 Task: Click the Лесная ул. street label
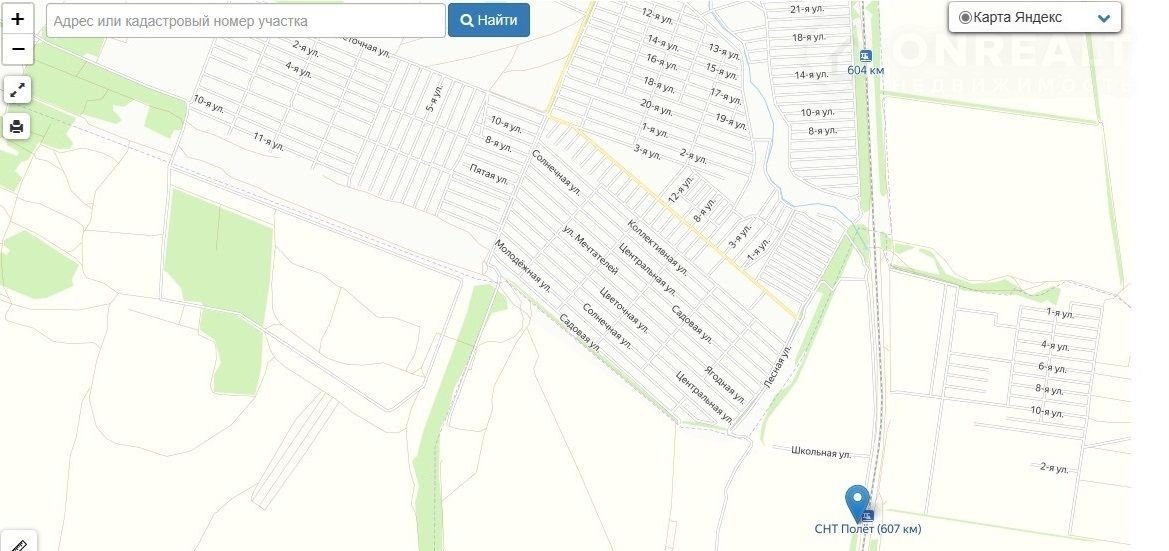click(x=777, y=366)
